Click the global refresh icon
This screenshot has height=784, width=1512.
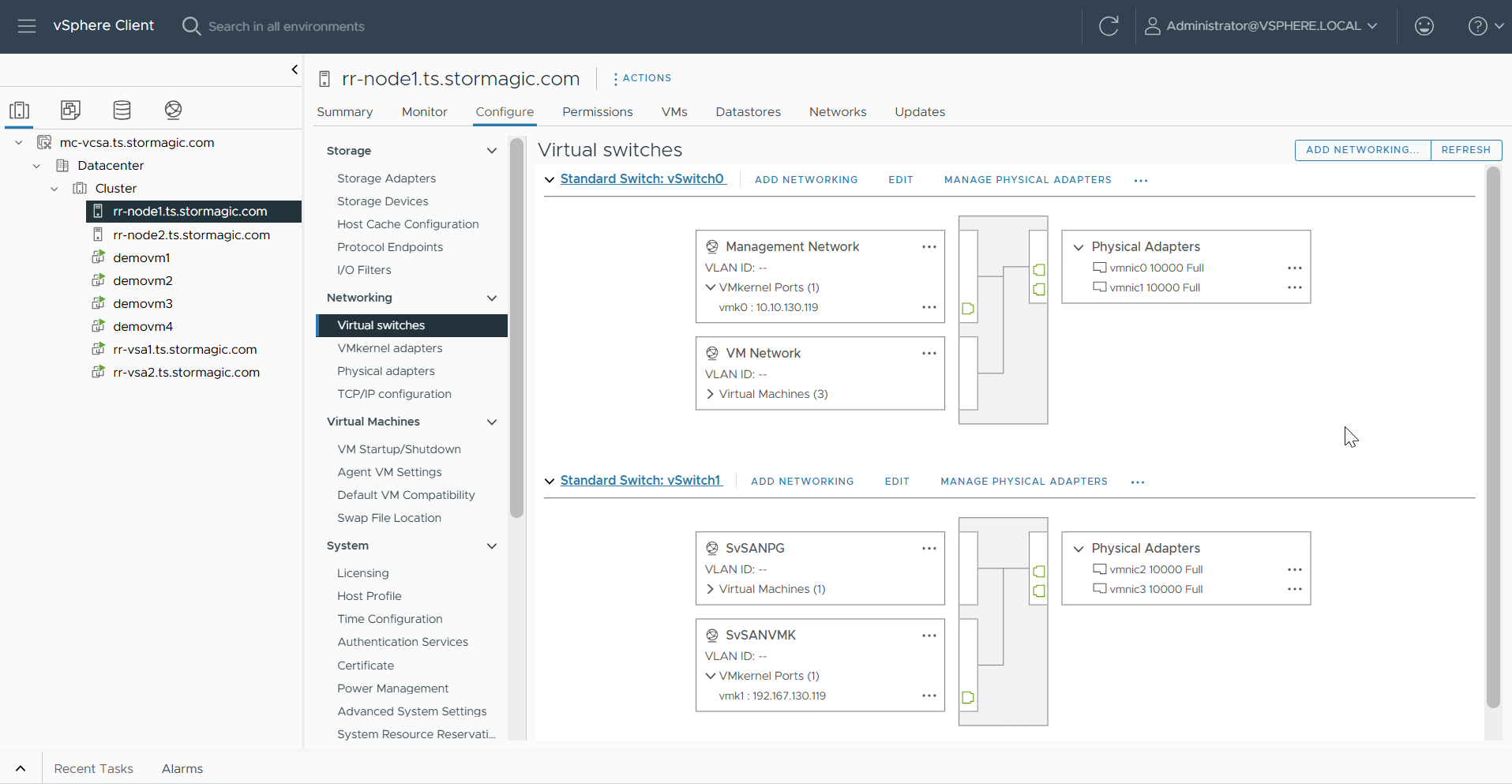[1109, 26]
